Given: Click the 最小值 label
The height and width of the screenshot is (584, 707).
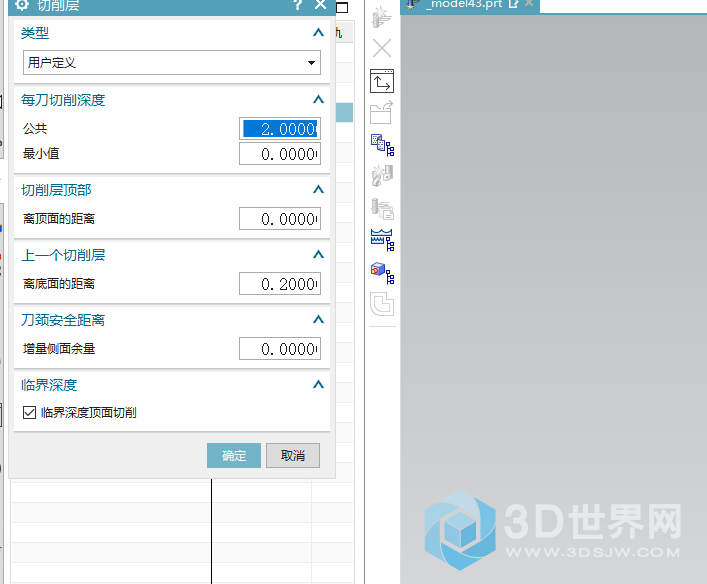Looking at the screenshot, I should point(41,154).
